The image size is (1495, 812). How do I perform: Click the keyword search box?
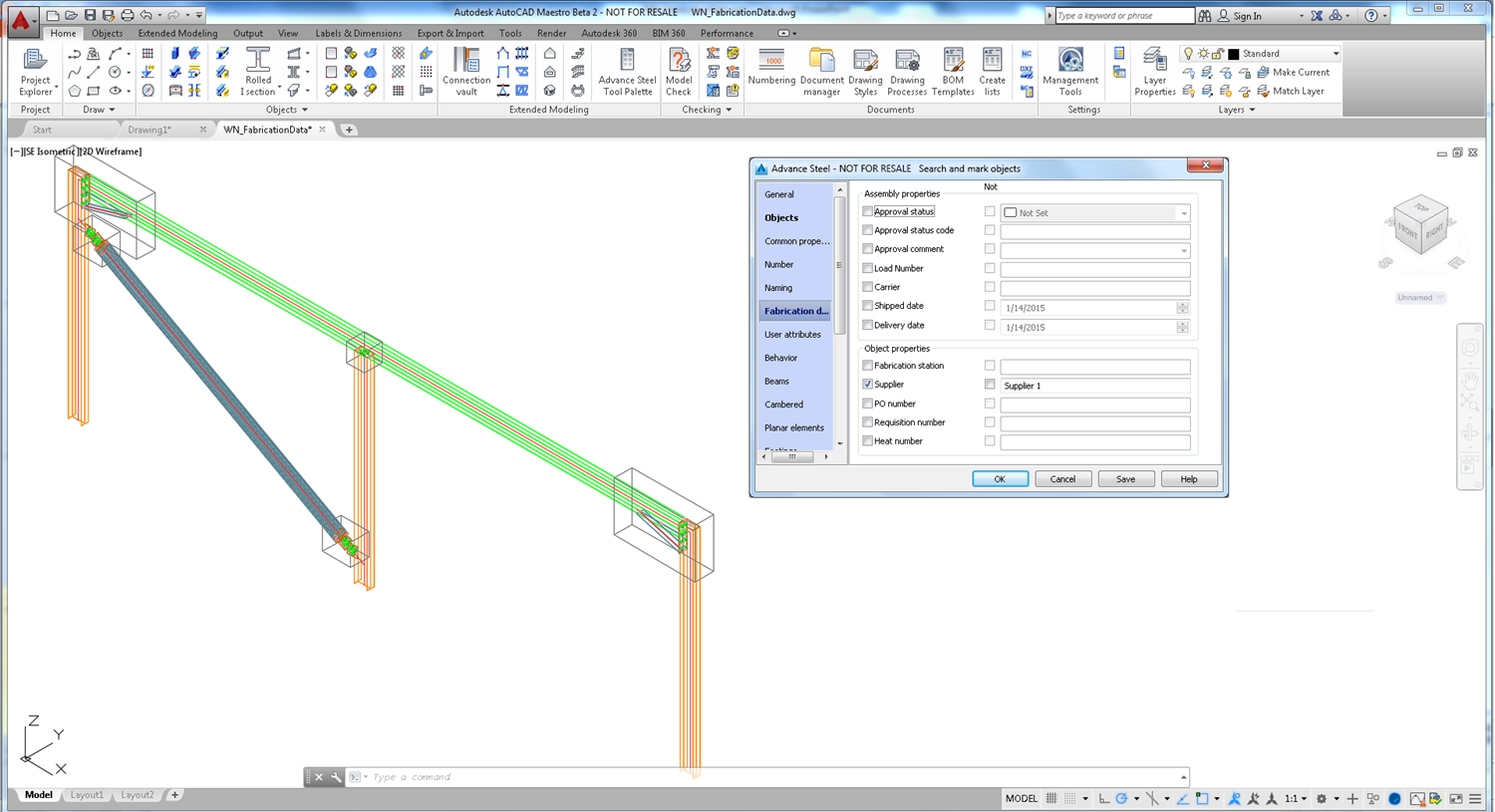click(1124, 16)
